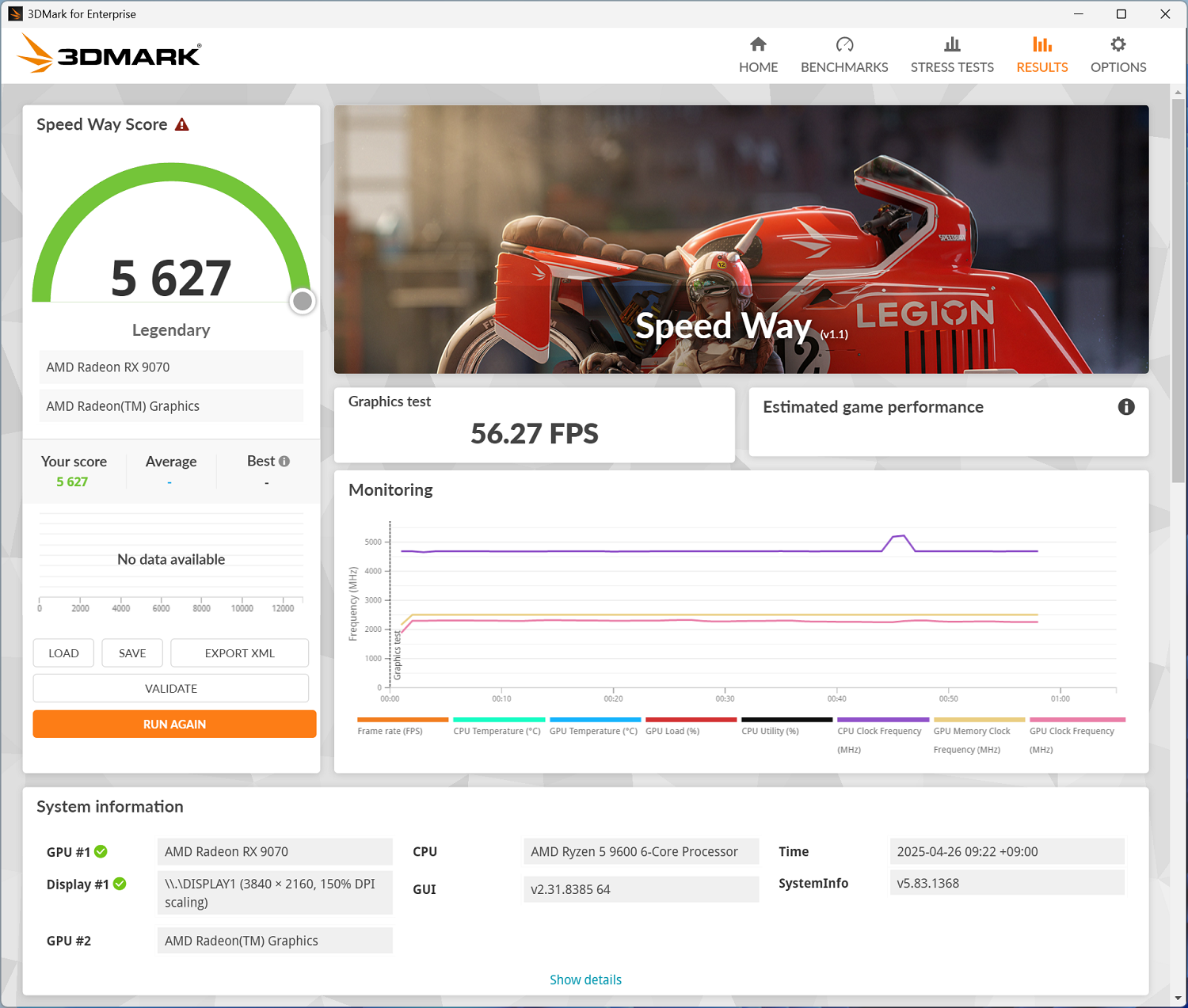Click the 3DMark app icon in title bar
Image resolution: width=1188 pixels, height=1008 pixels.
pos(15,13)
